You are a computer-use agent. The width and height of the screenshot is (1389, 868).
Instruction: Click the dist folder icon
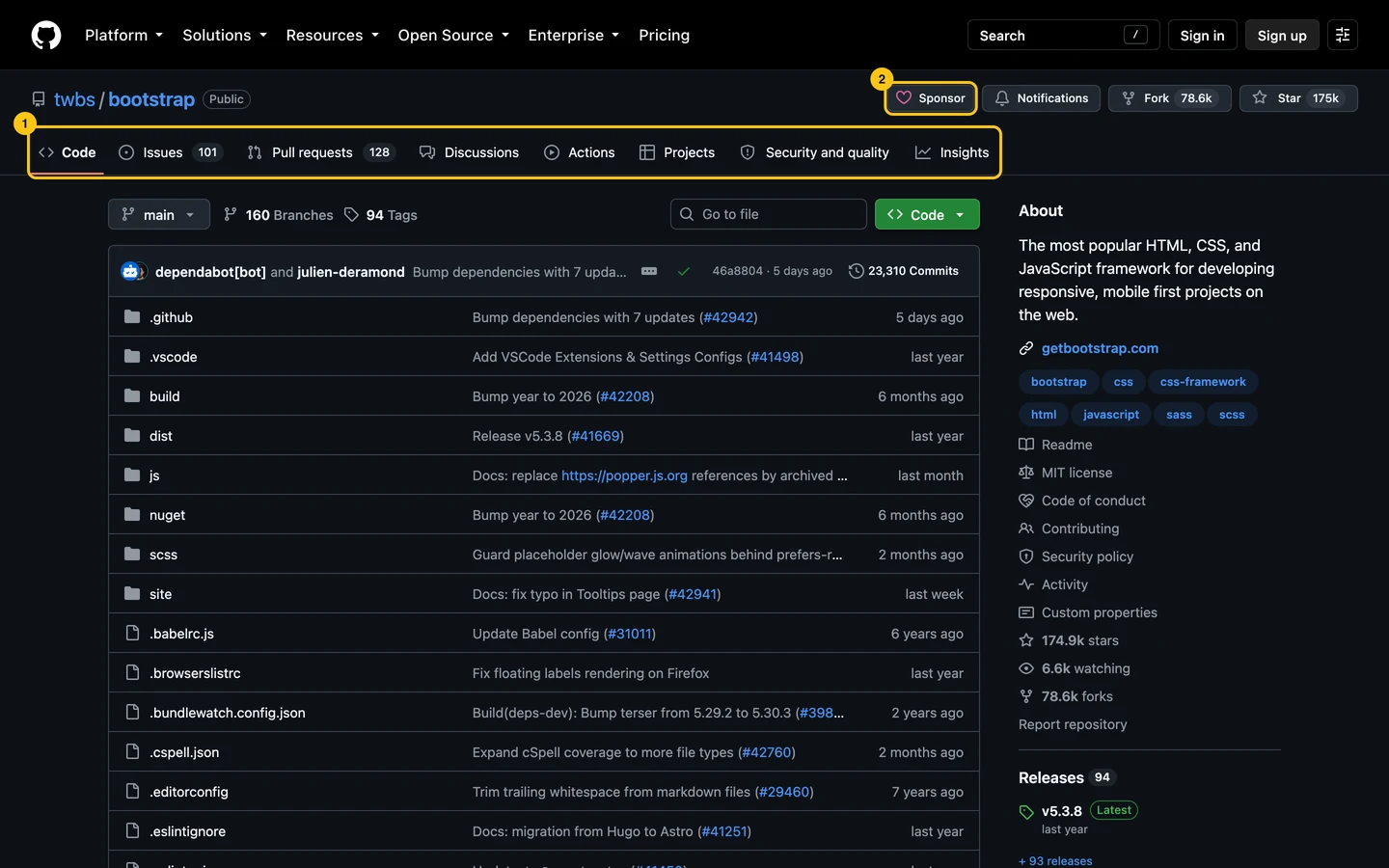(x=132, y=436)
